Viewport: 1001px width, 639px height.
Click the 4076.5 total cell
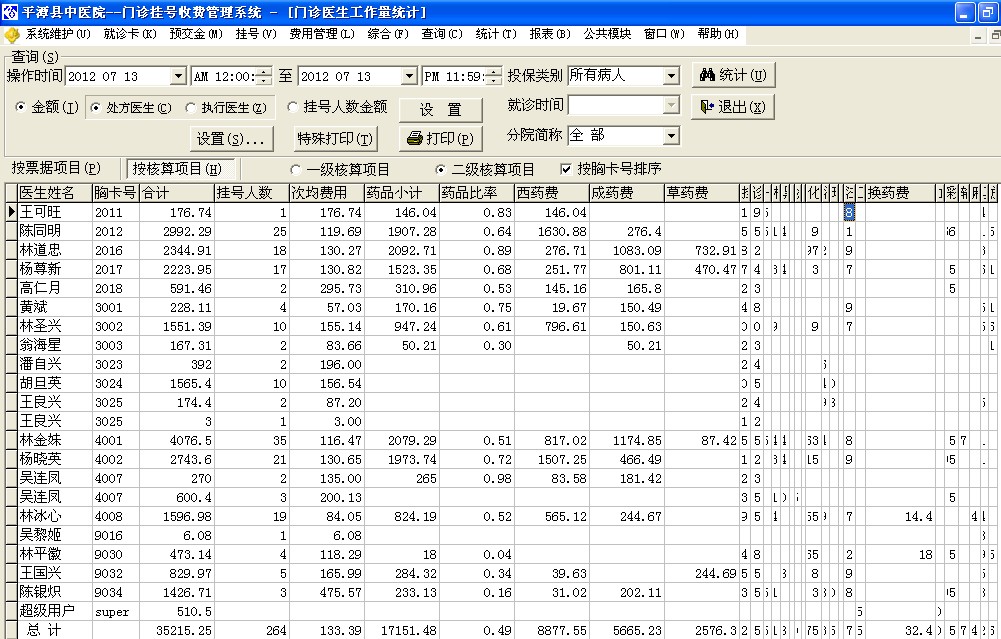point(177,440)
